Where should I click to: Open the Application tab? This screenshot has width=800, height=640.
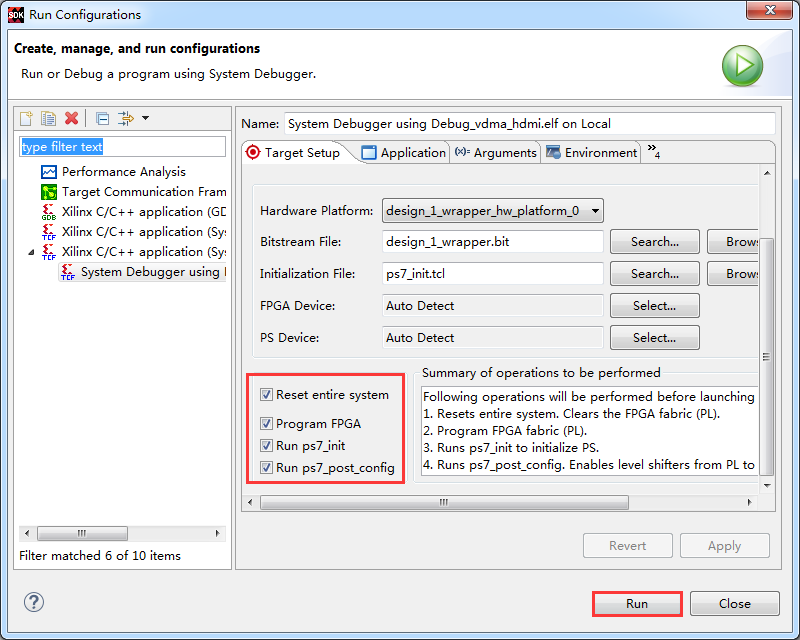(403, 153)
